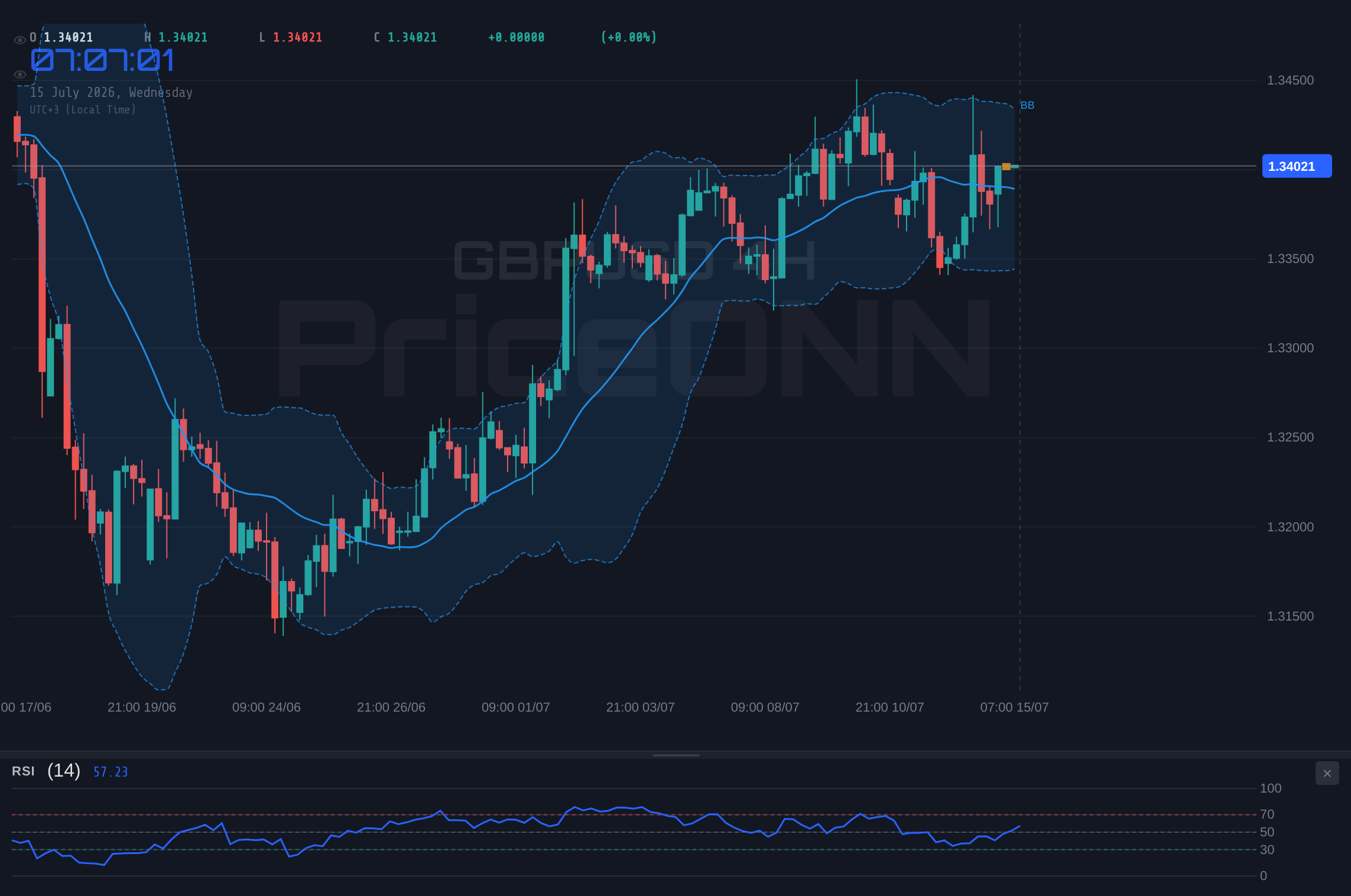1351x896 pixels.
Task: Click the 1.33000 price axis label
Action: click(1290, 348)
